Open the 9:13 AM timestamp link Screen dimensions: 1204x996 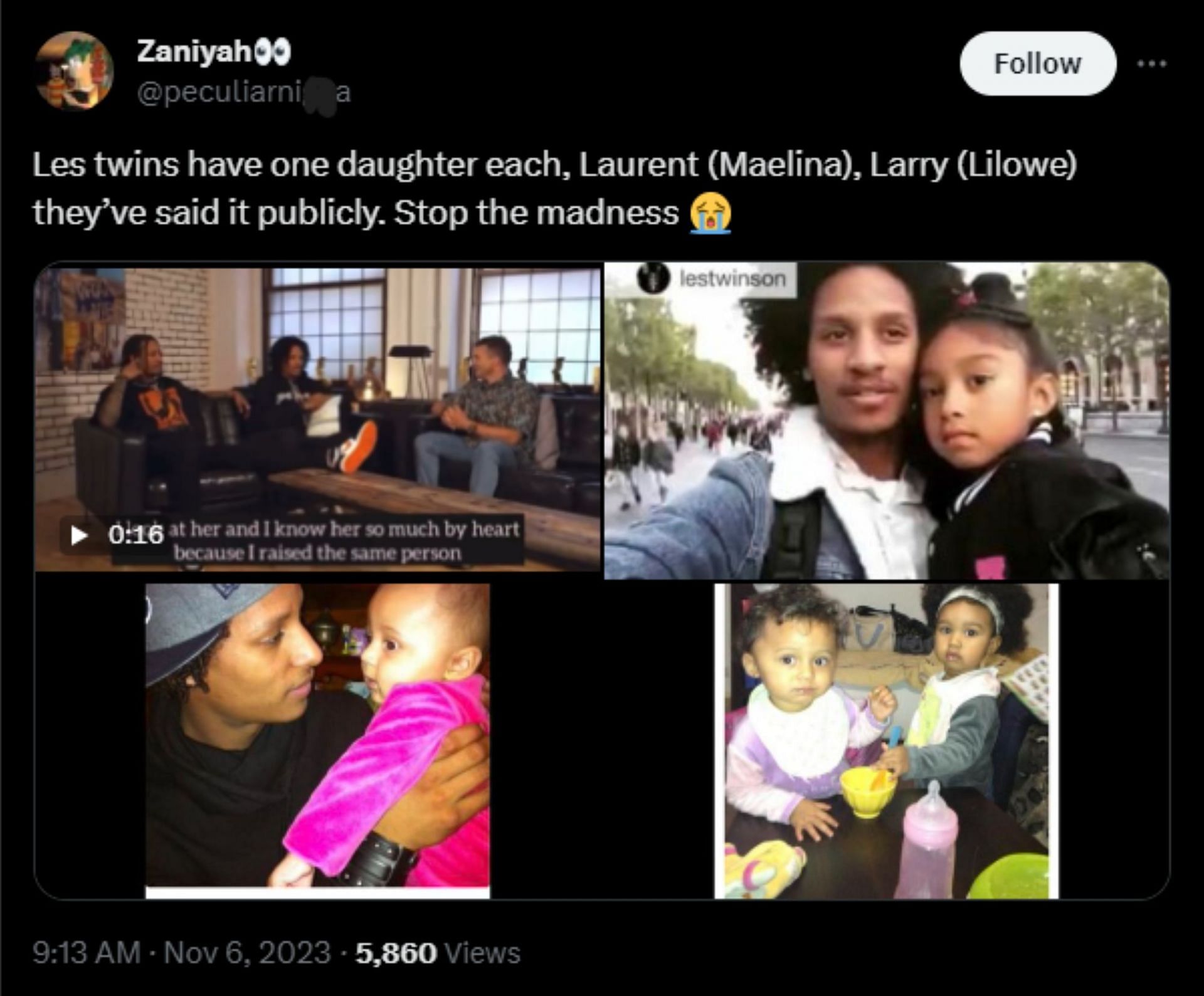[x=87, y=953]
